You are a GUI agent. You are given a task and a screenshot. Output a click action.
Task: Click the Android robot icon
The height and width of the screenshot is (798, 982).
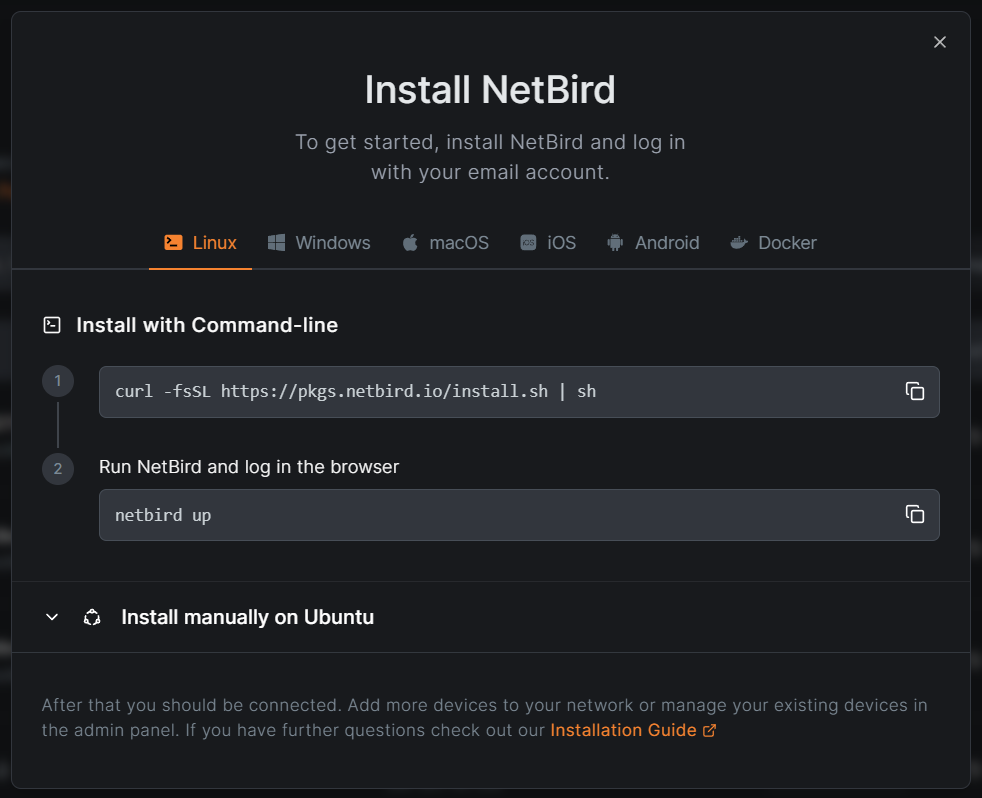click(x=615, y=243)
